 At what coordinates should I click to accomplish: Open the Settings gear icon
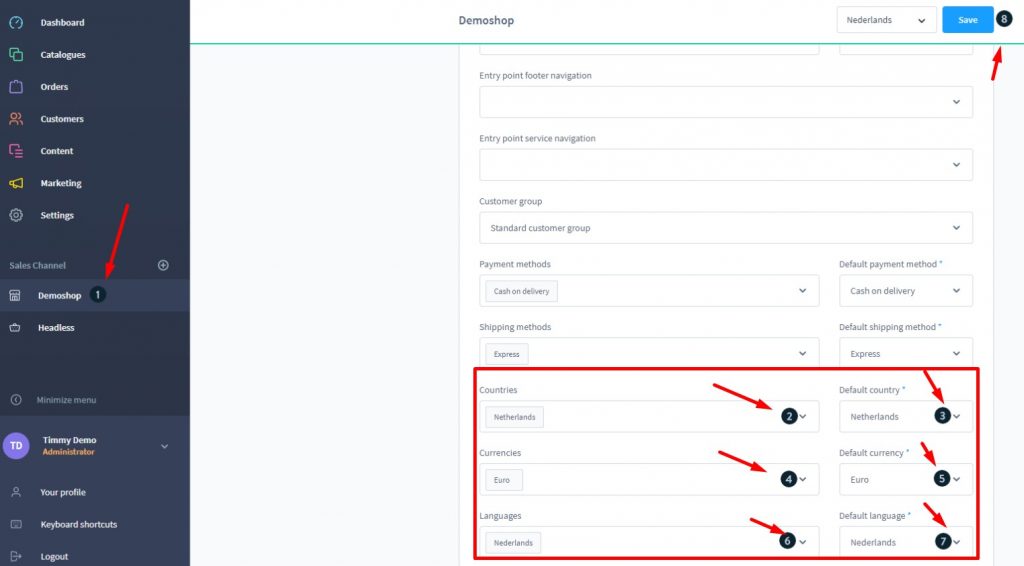click(16, 215)
